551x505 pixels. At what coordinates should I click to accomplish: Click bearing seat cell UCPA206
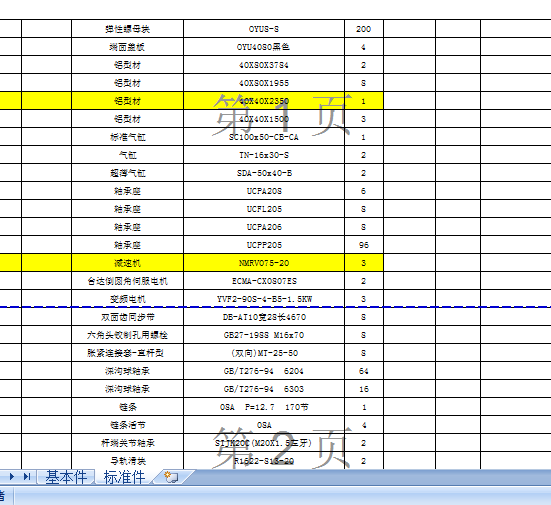click(264, 227)
